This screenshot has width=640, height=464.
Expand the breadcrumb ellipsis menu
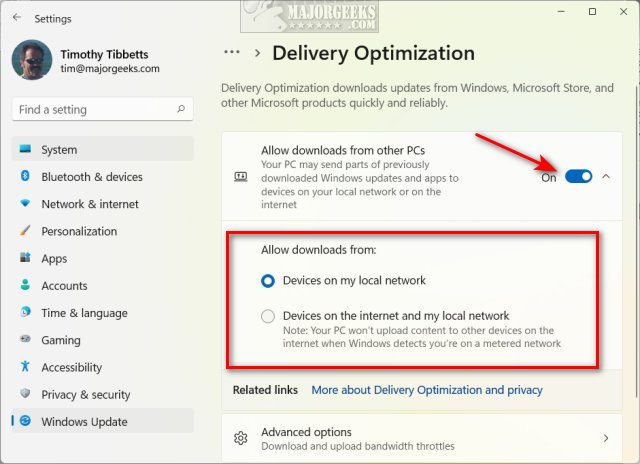[x=231, y=52]
